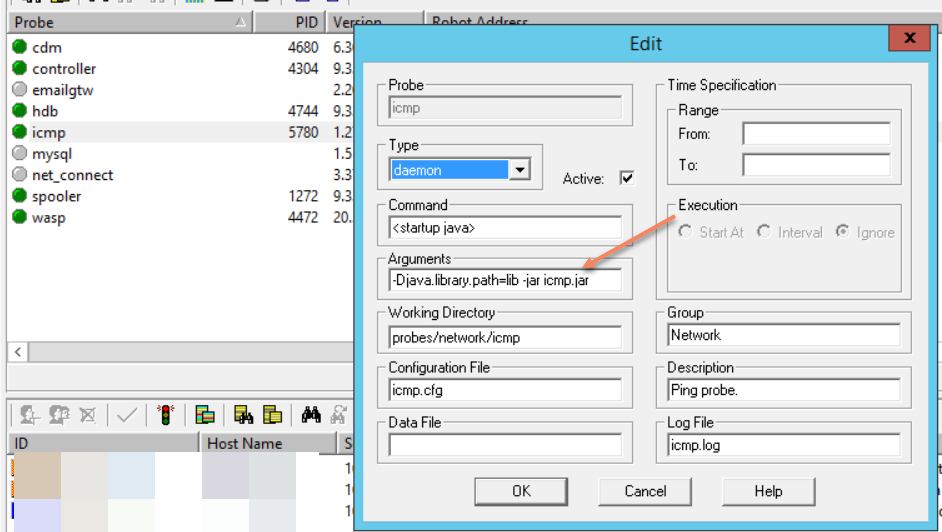Click Cancel in the Edit dialog
Image resolution: width=942 pixels, height=532 pixels.
coord(645,492)
